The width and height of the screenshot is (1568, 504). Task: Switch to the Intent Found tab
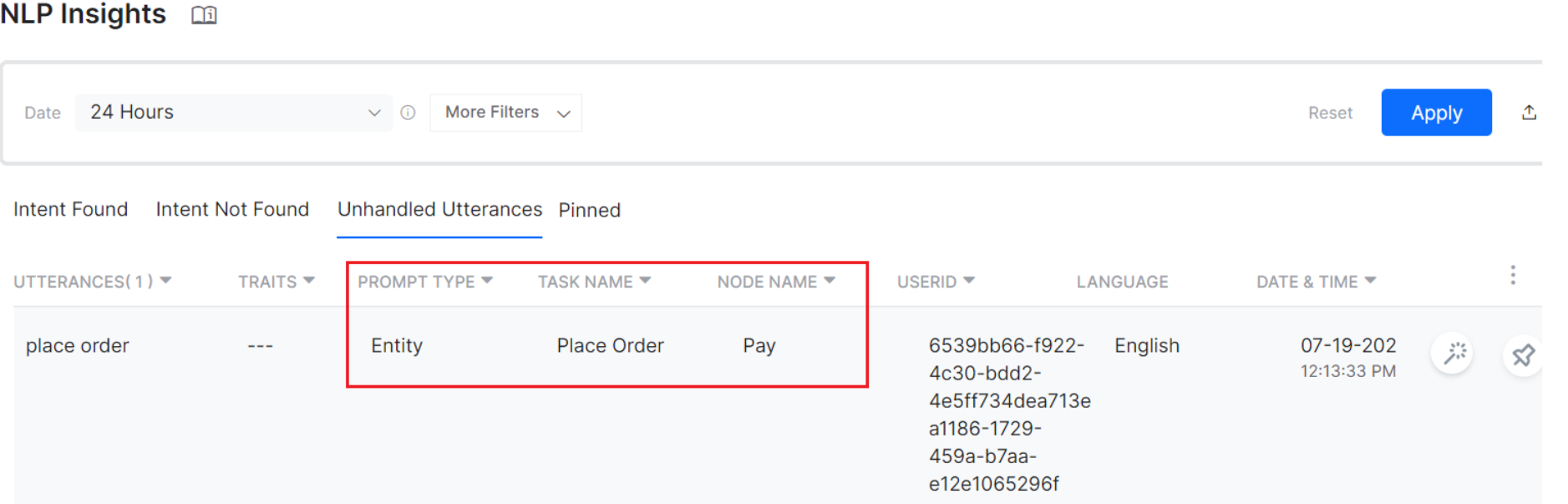pyautogui.click(x=70, y=210)
